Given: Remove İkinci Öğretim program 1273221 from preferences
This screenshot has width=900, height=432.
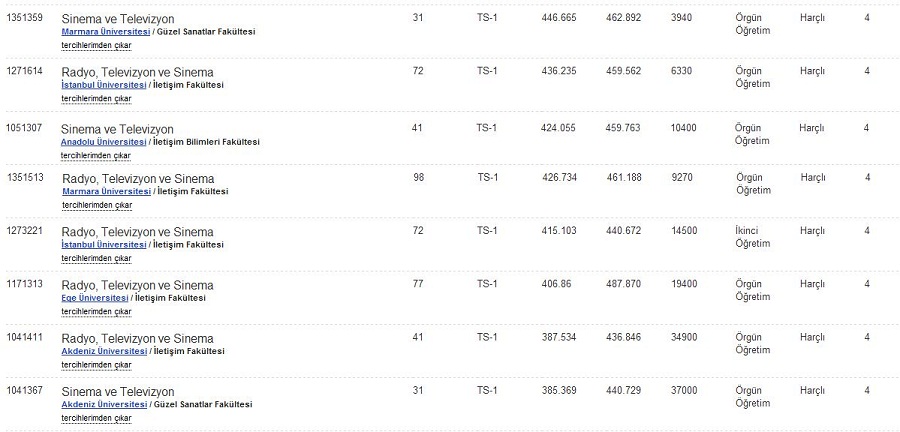Looking at the screenshot, I should point(96,258).
